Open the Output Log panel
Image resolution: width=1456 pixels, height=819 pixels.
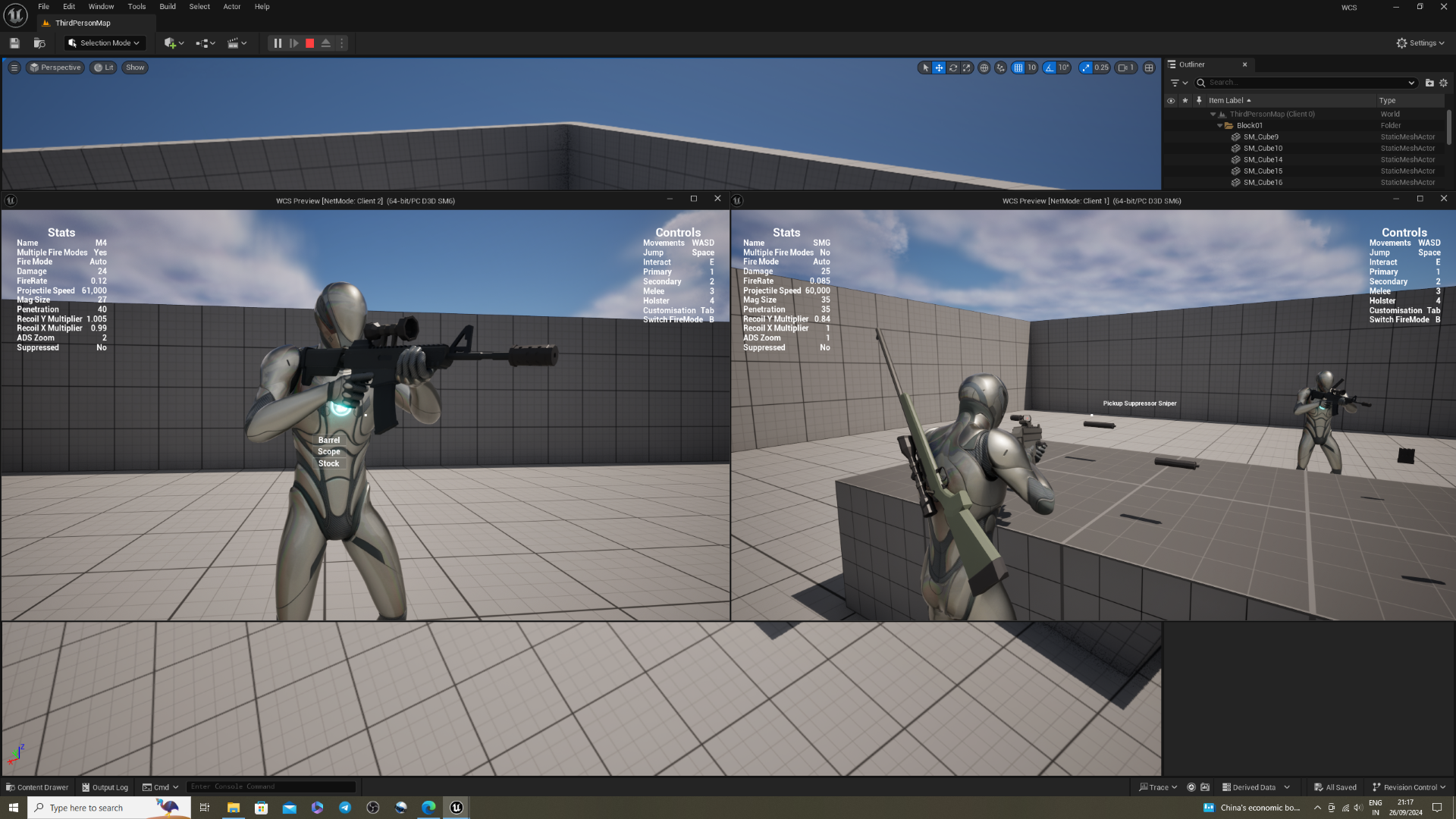[x=105, y=787]
